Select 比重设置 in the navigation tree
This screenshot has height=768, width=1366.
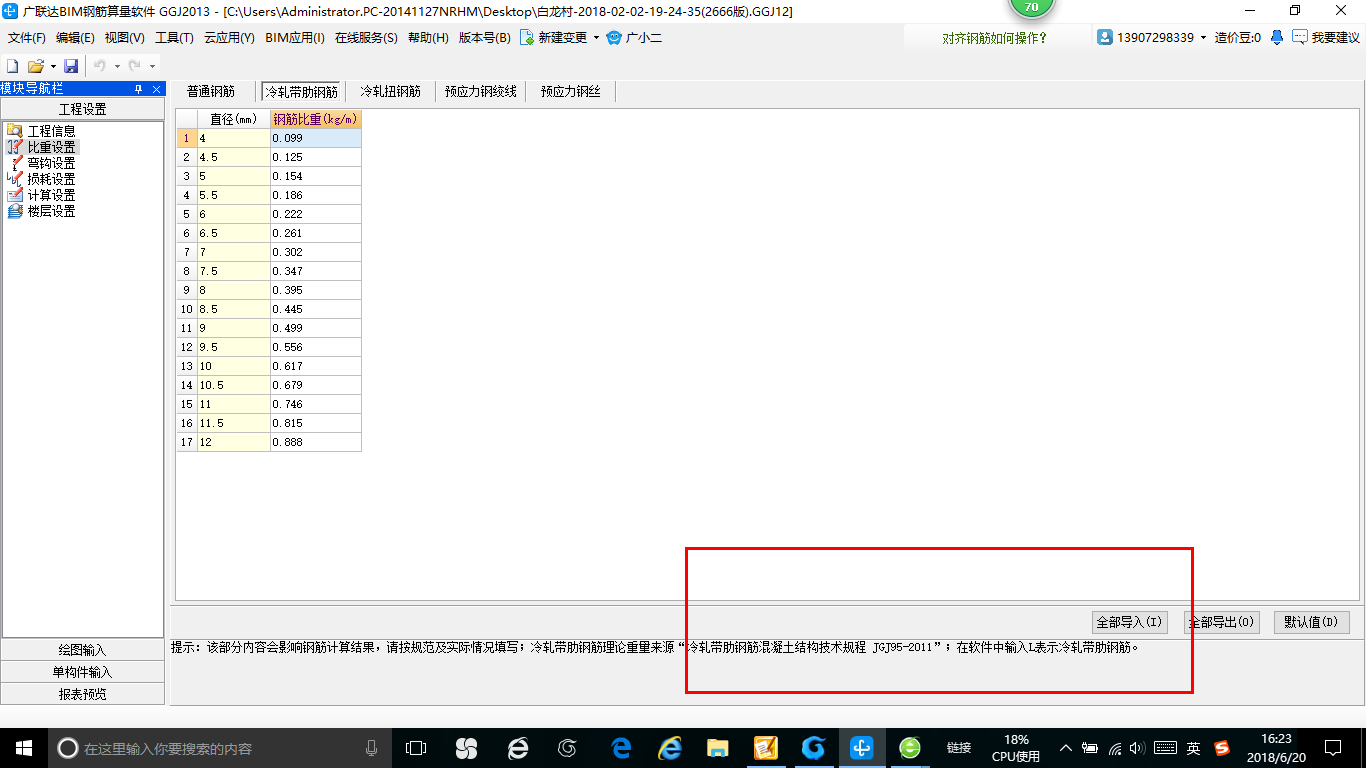coord(51,147)
